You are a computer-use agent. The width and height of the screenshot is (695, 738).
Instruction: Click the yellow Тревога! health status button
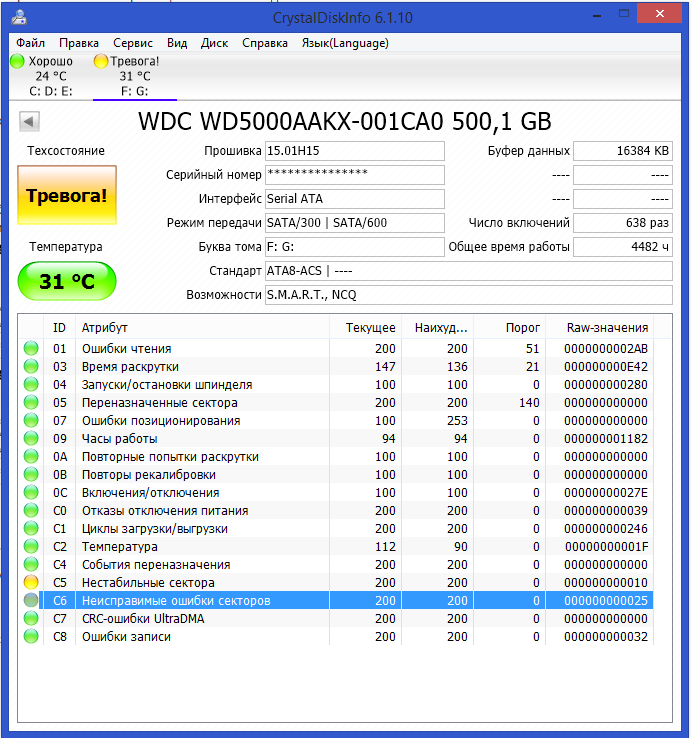[x=67, y=195]
